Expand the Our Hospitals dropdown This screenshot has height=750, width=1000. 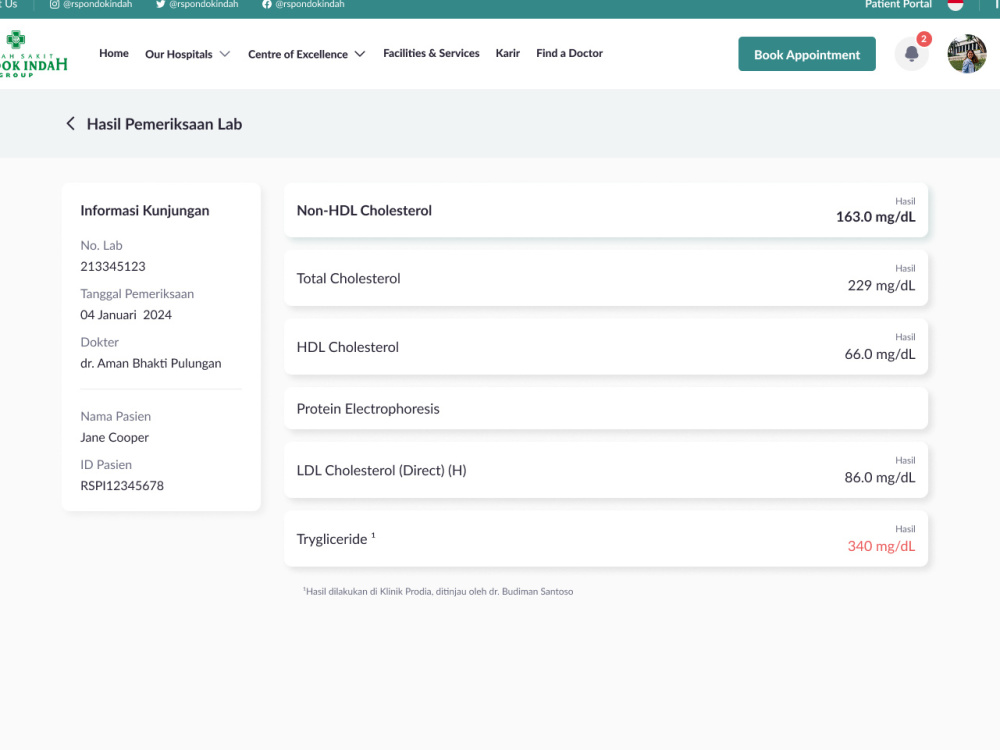(188, 54)
